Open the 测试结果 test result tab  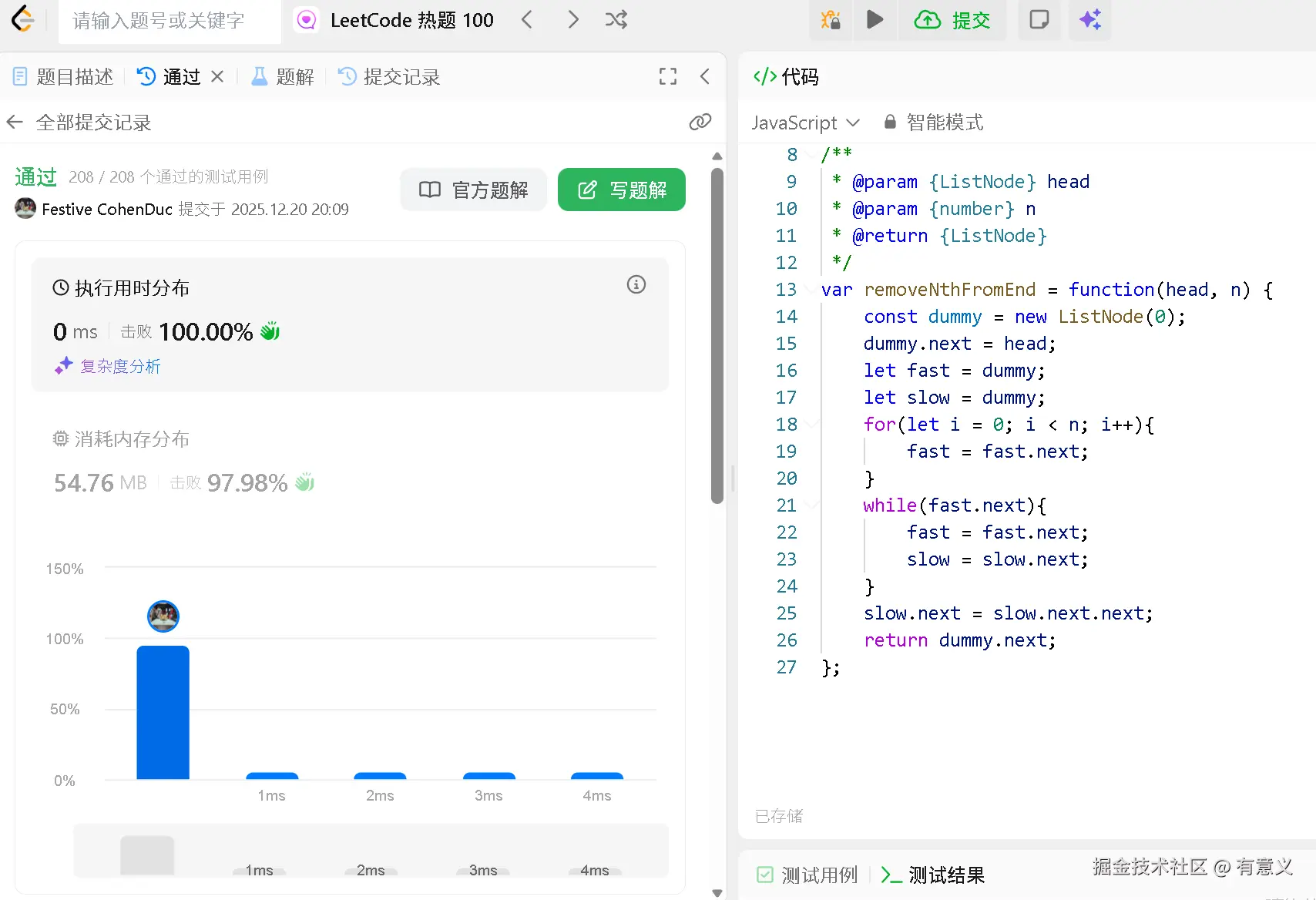click(x=933, y=875)
